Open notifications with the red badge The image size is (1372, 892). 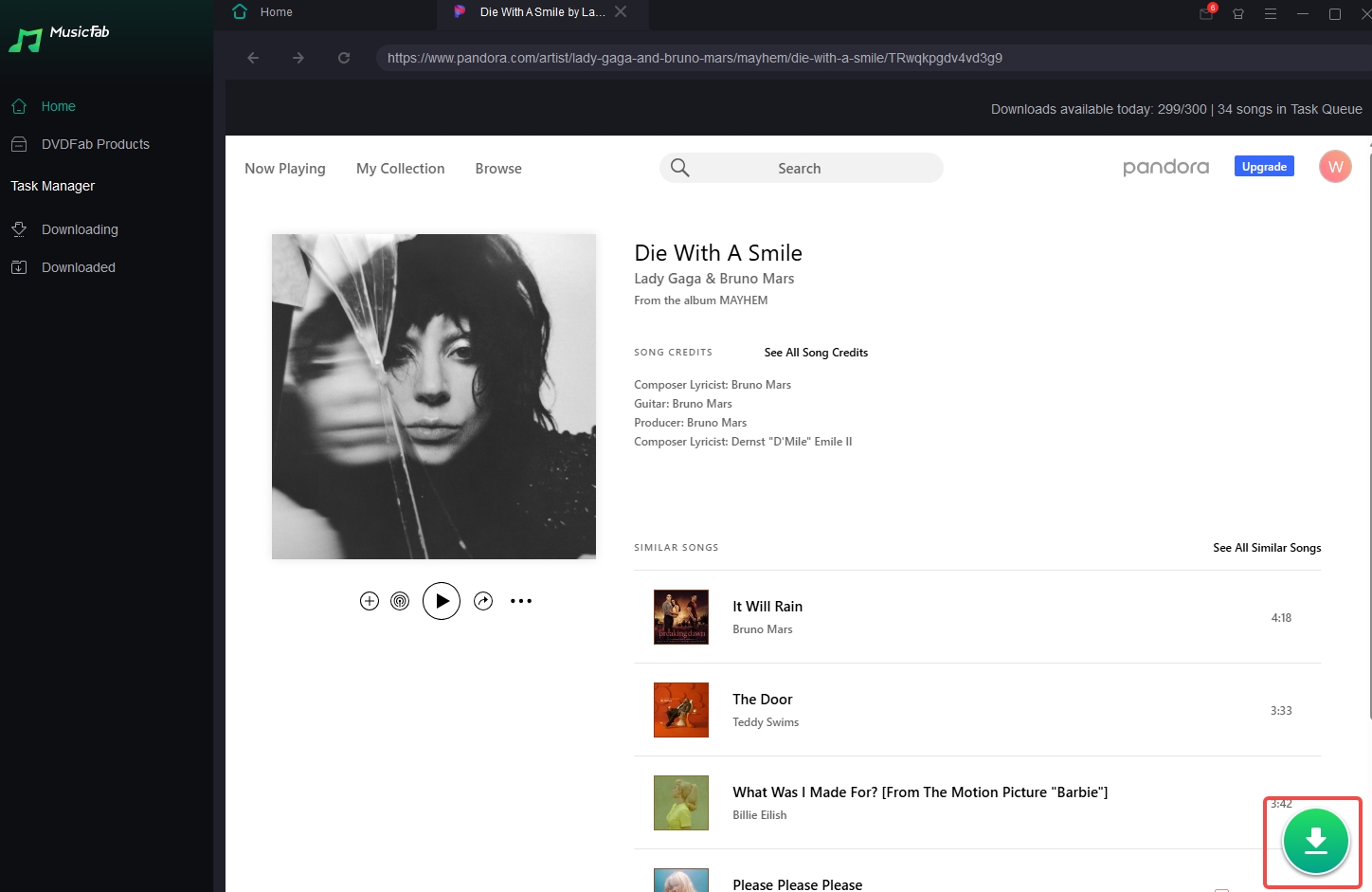tap(1204, 15)
